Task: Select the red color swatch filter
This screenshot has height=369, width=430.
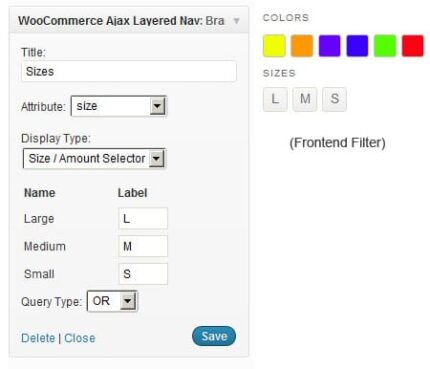Action: [x=413, y=46]
